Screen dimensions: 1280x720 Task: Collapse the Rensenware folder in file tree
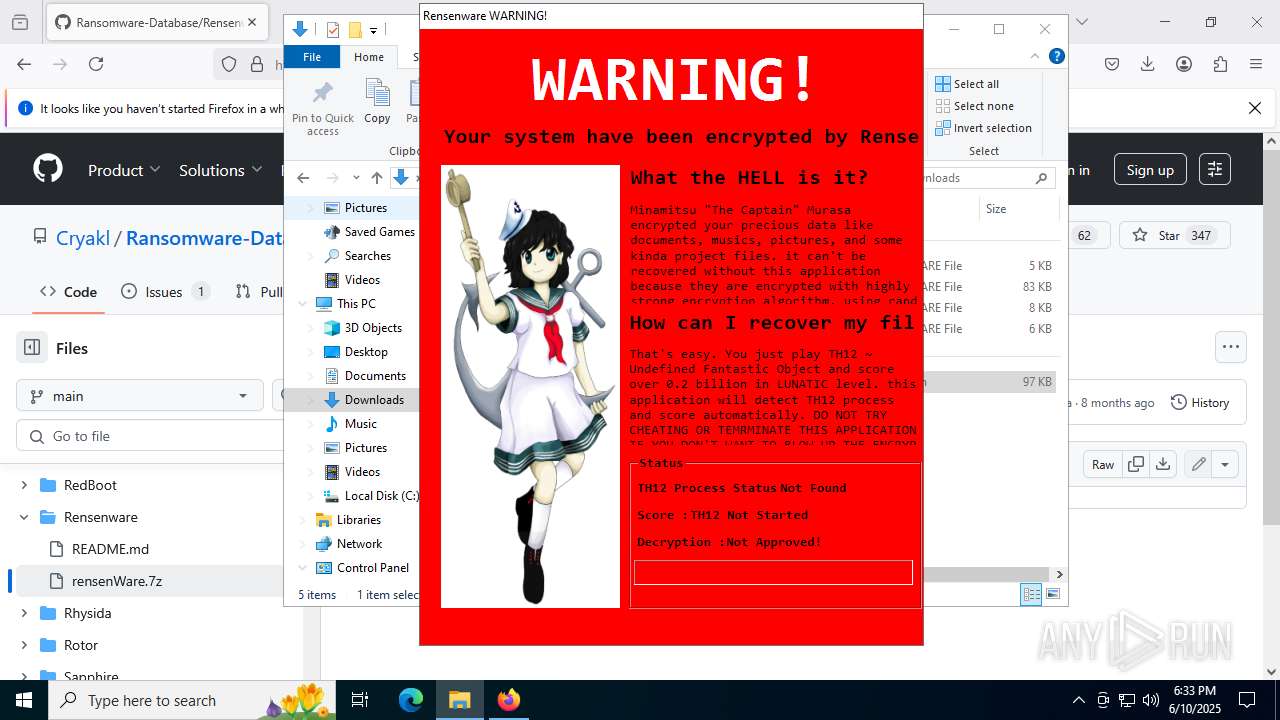click(24, 517)
